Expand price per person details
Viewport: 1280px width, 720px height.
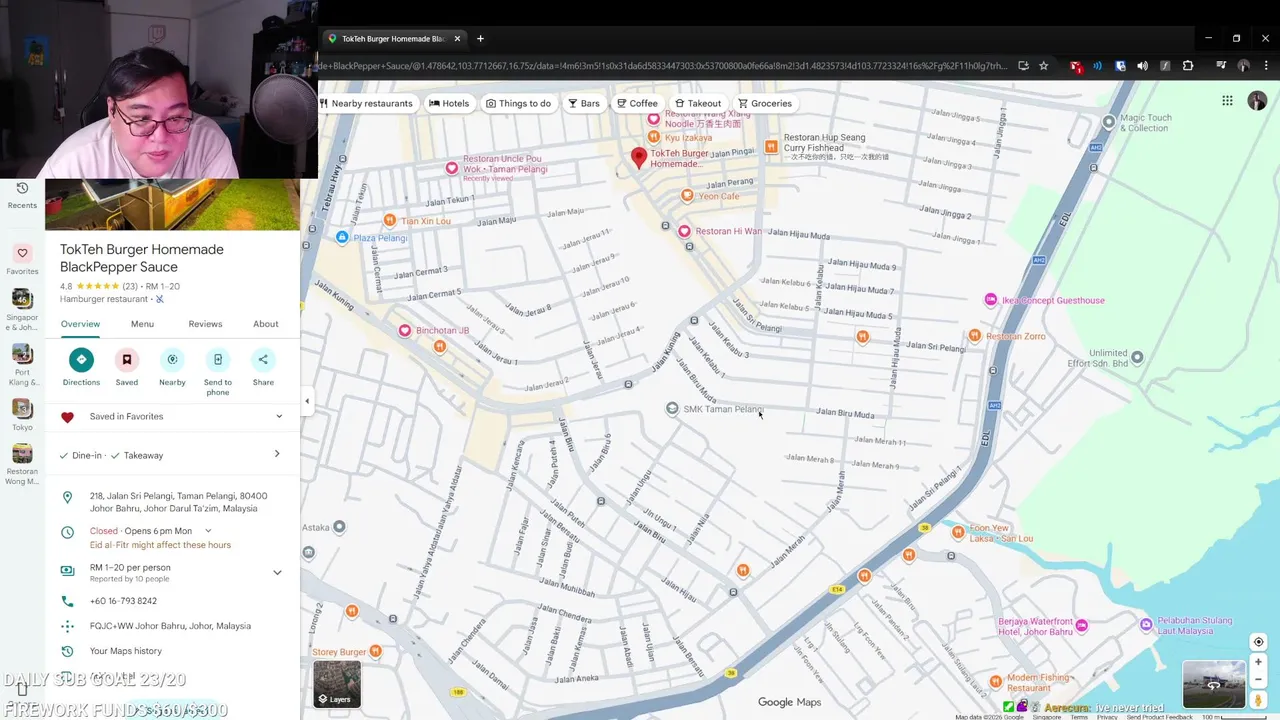[x=277, y=573]
